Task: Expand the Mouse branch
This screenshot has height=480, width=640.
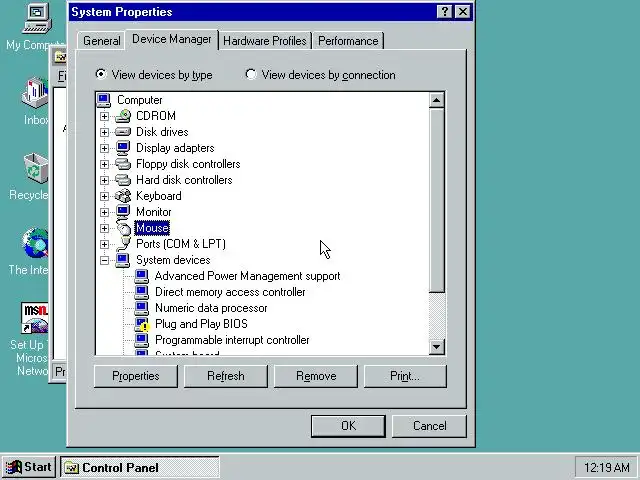Action: coord(104,228)
